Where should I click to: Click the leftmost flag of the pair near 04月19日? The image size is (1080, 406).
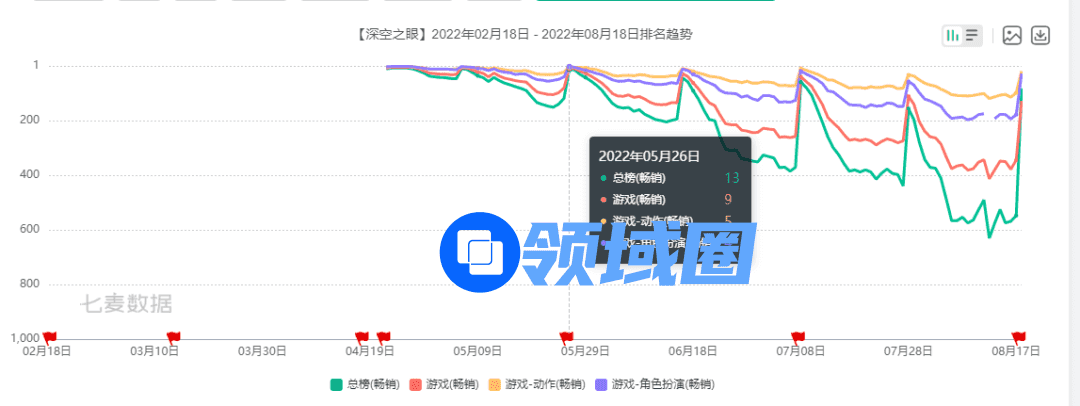[363, 338]
